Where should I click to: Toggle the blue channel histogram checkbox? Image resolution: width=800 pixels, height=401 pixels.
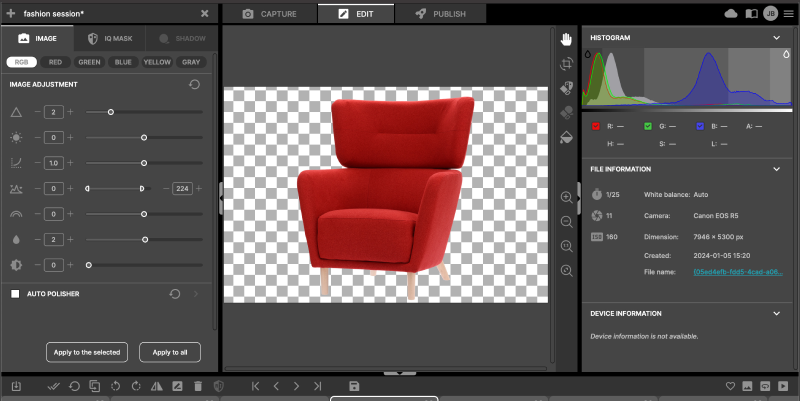click(700, 126)
